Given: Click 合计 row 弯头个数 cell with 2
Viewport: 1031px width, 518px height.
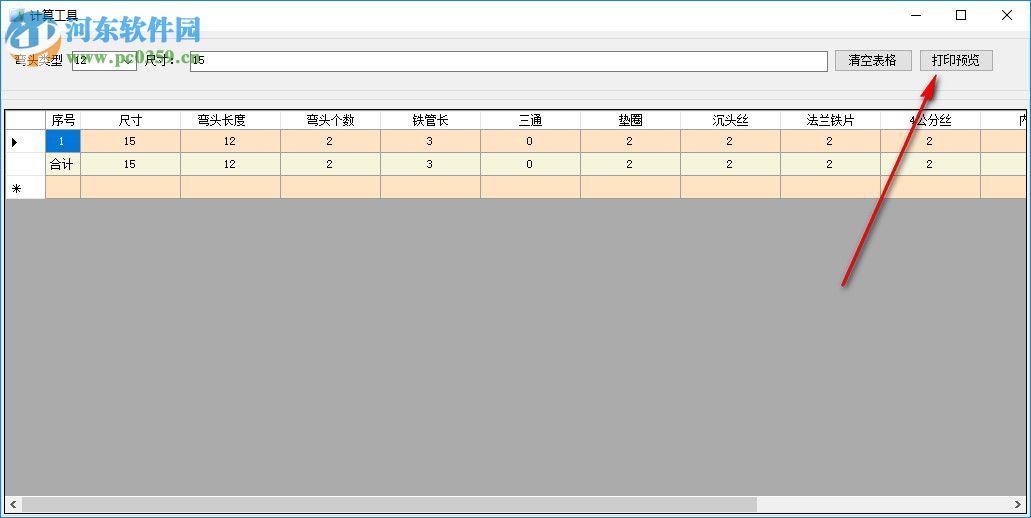Looking at the screenshot, I should coord(330,164).
